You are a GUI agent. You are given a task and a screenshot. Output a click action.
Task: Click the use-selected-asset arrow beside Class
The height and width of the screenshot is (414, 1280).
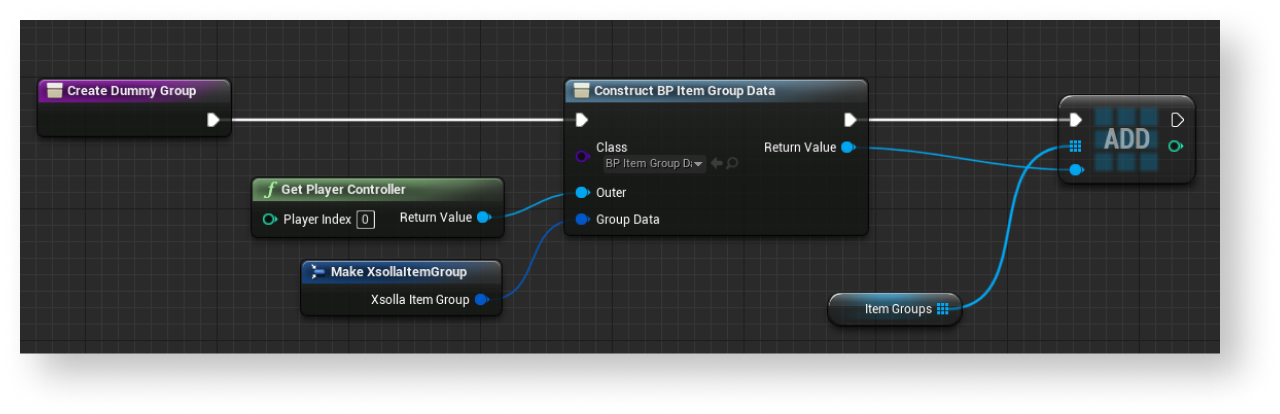point(716,163)
